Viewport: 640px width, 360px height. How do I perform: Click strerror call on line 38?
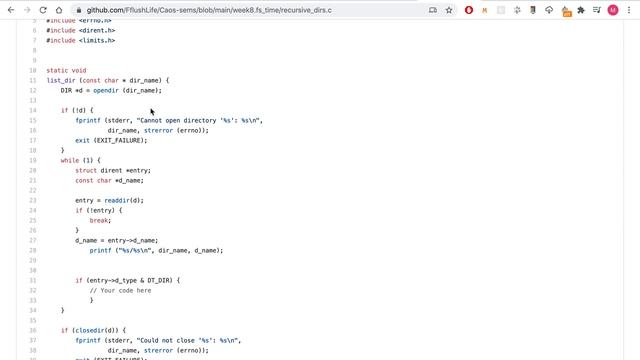coord(158,350)
